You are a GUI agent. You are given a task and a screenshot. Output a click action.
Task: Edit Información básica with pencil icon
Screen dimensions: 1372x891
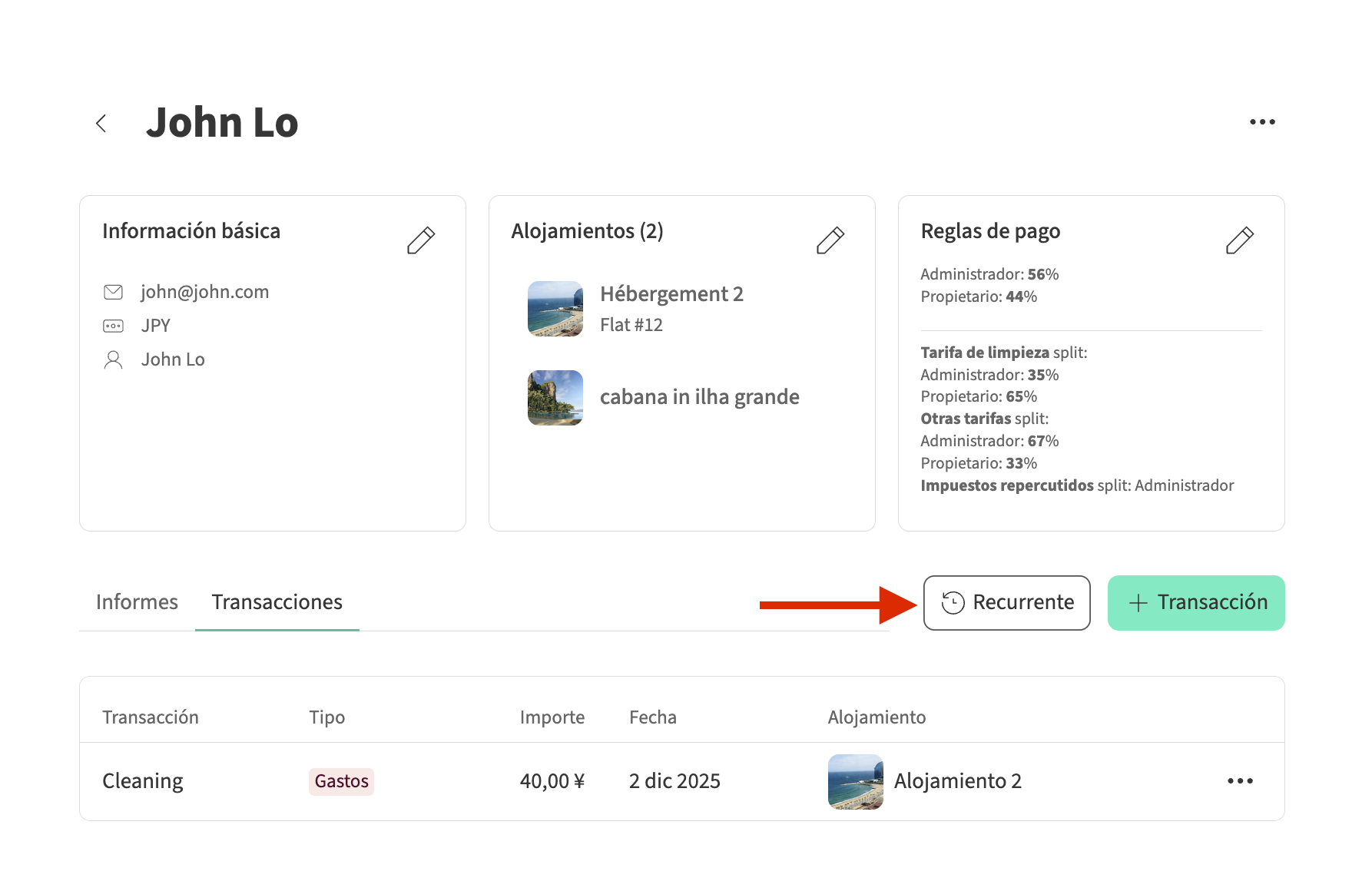coord(420,240)
